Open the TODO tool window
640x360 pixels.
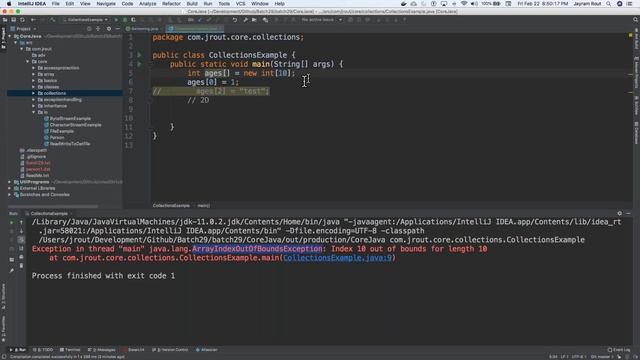pos(43,350)
